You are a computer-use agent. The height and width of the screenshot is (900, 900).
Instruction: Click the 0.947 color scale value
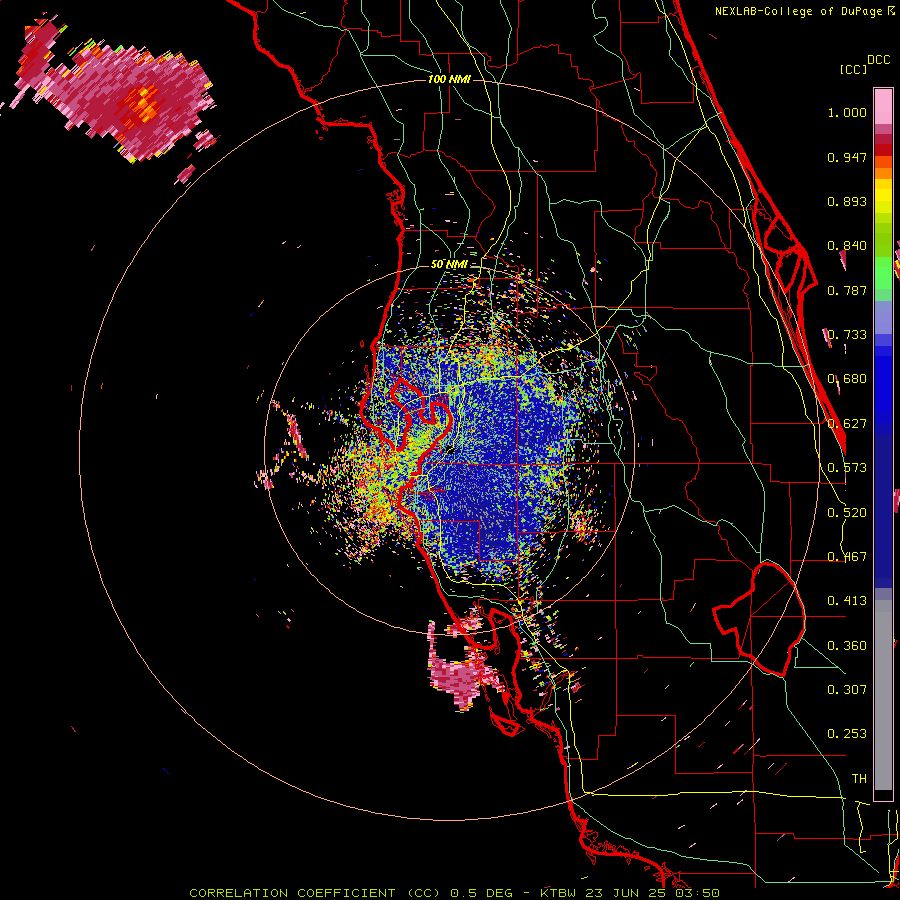847,157
